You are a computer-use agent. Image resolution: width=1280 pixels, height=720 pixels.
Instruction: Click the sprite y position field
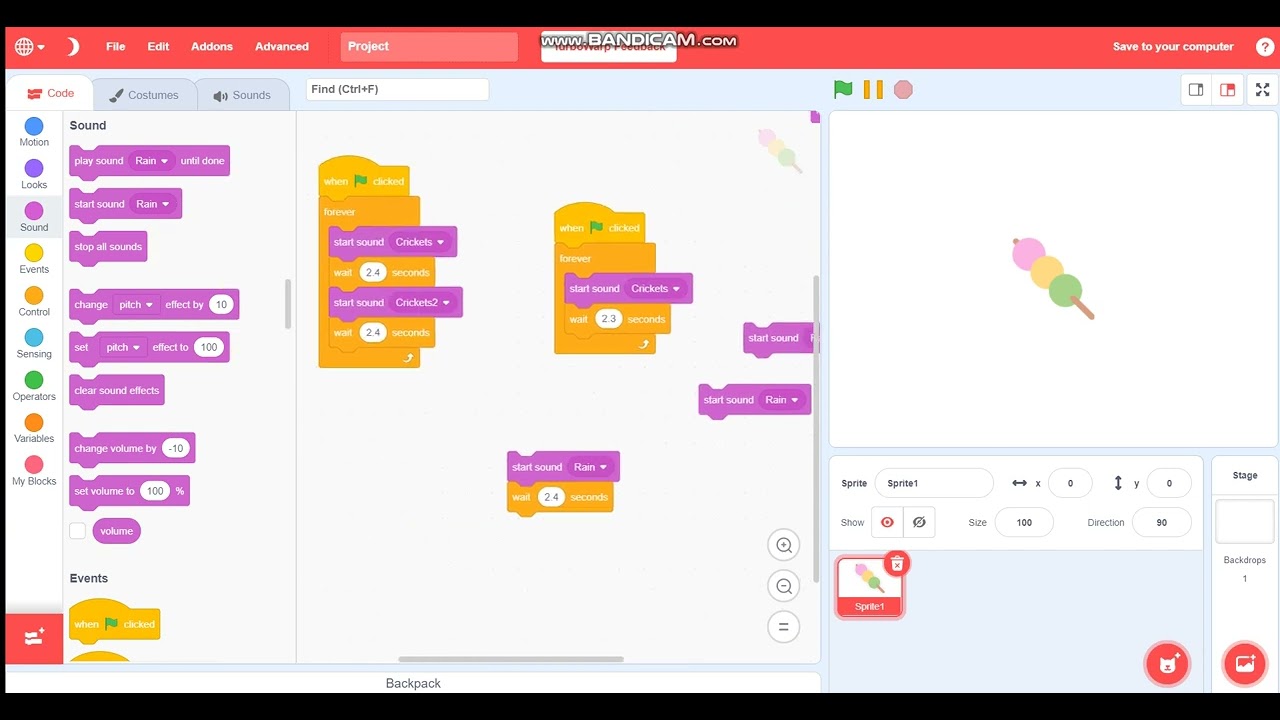click(1169, 483)
